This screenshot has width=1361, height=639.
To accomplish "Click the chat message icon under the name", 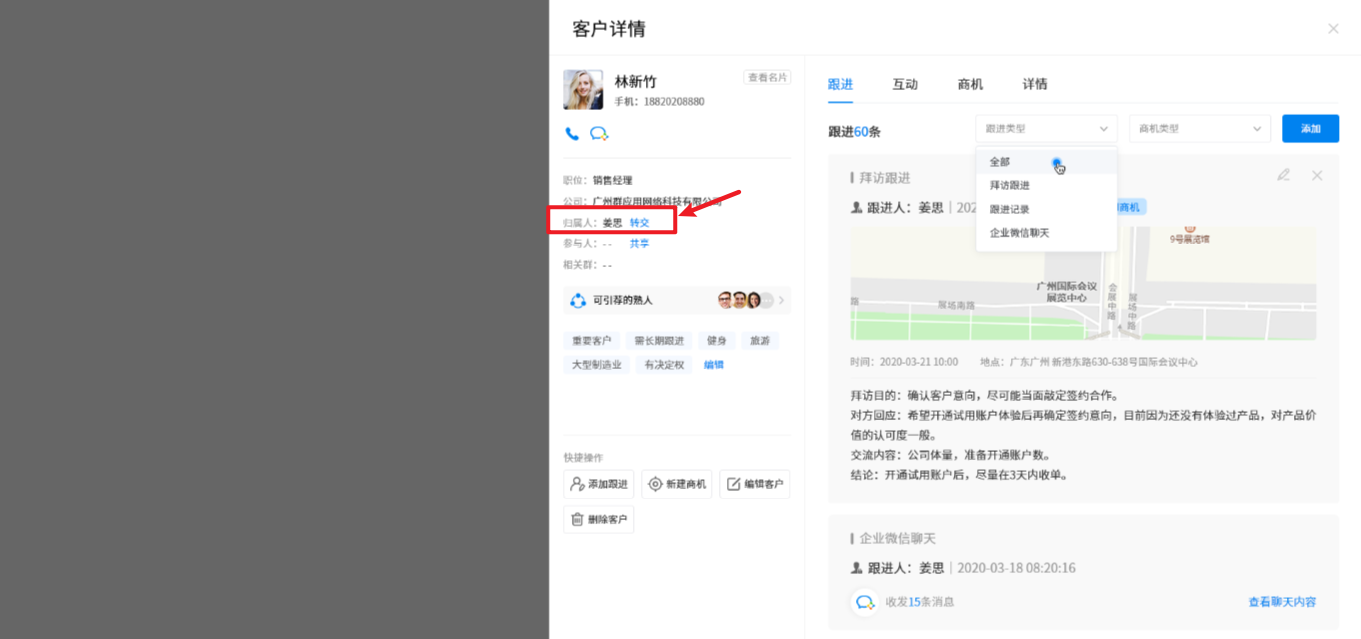I will (x=599, y=134).
